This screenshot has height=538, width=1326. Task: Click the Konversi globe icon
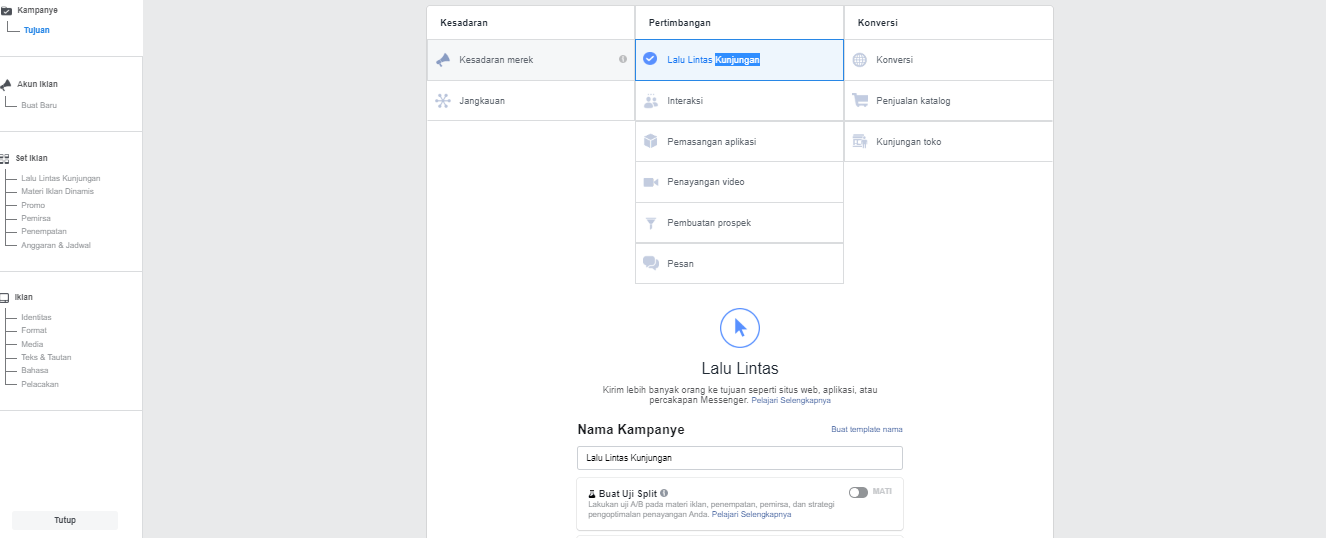tap(860, 60)
